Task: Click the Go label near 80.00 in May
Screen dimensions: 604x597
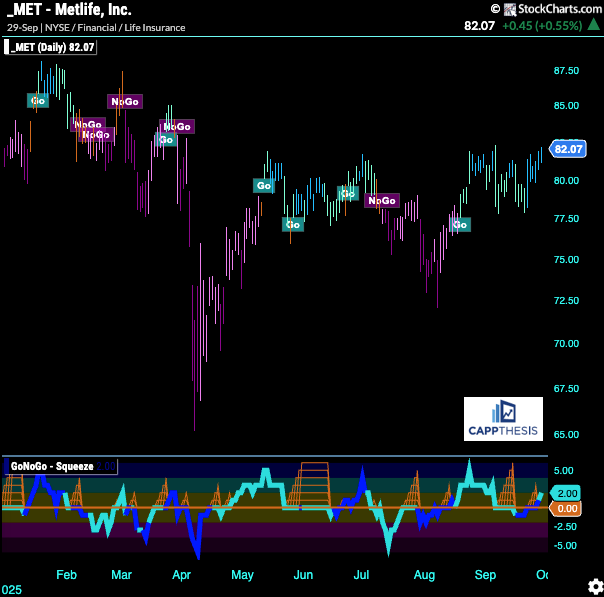Action: tap(264, 186)
